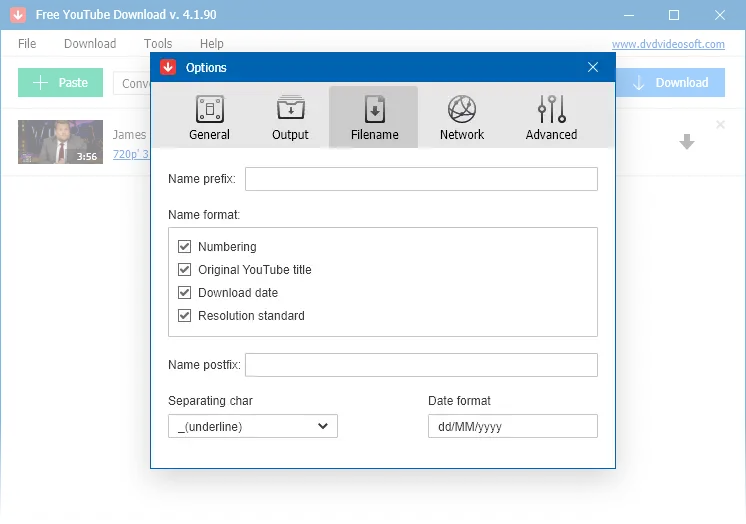The width and height of the screenshot is (746, 524).
Task: Open the General options tab
Action: pos(209,117)
